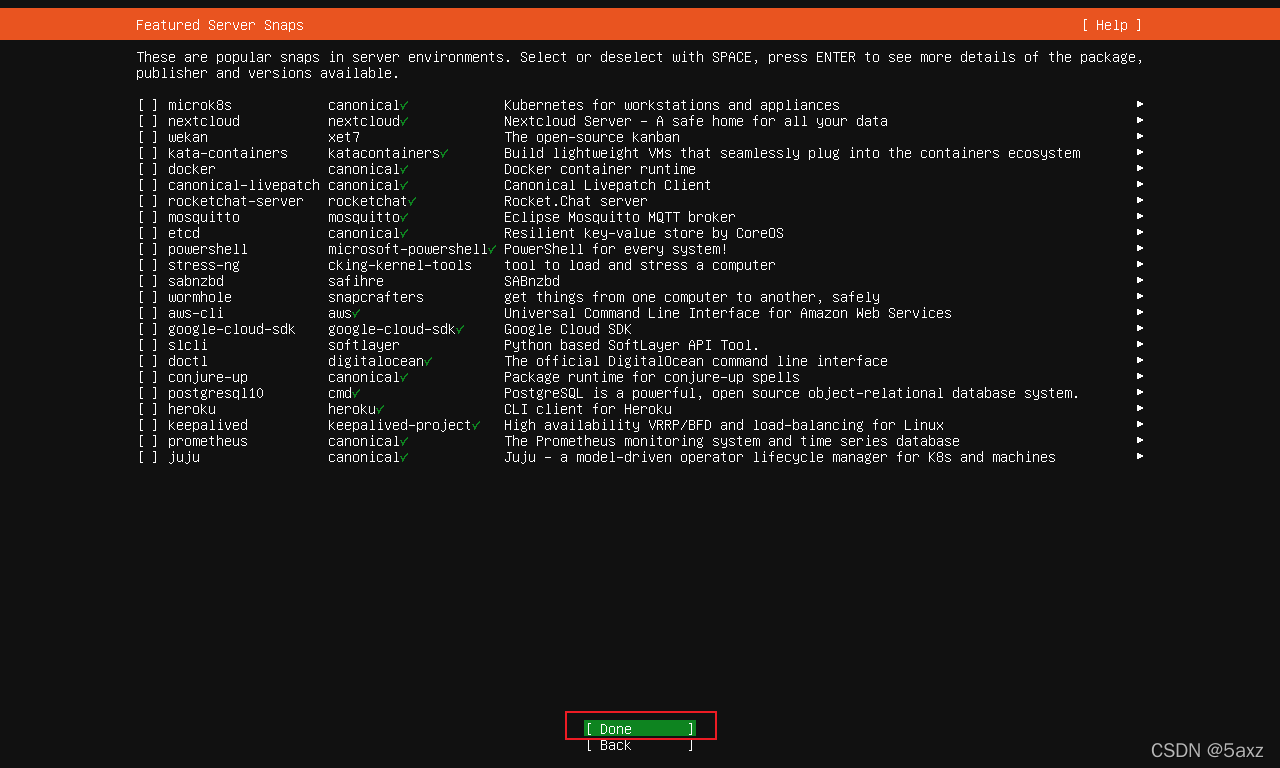Viewport: 1280px width, 768px height.
Task: Select the powershell snap checkbox
Action: tap(148, 249)
